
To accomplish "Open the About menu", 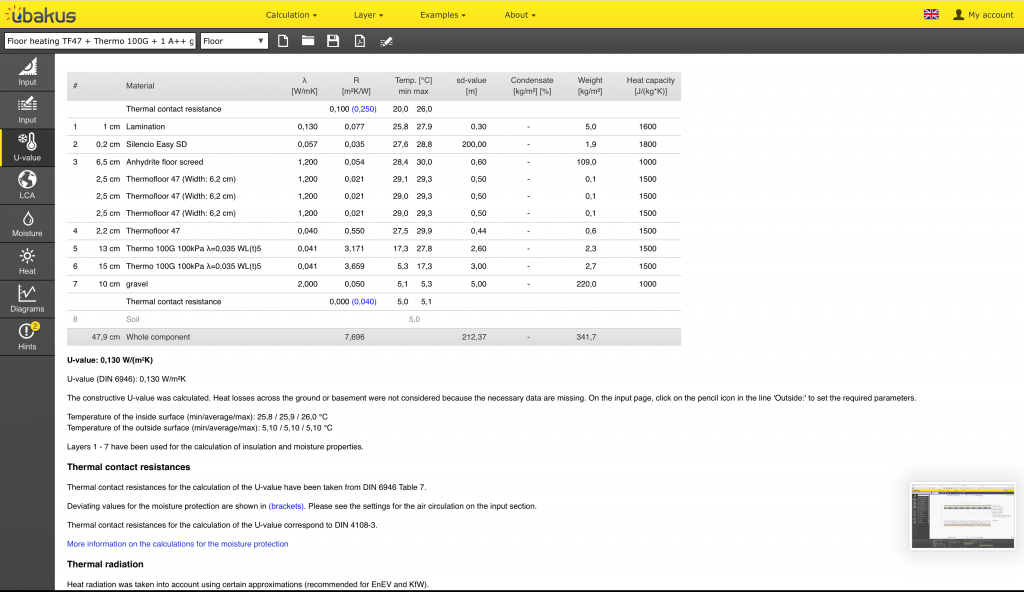I will [x=520, y=15].
